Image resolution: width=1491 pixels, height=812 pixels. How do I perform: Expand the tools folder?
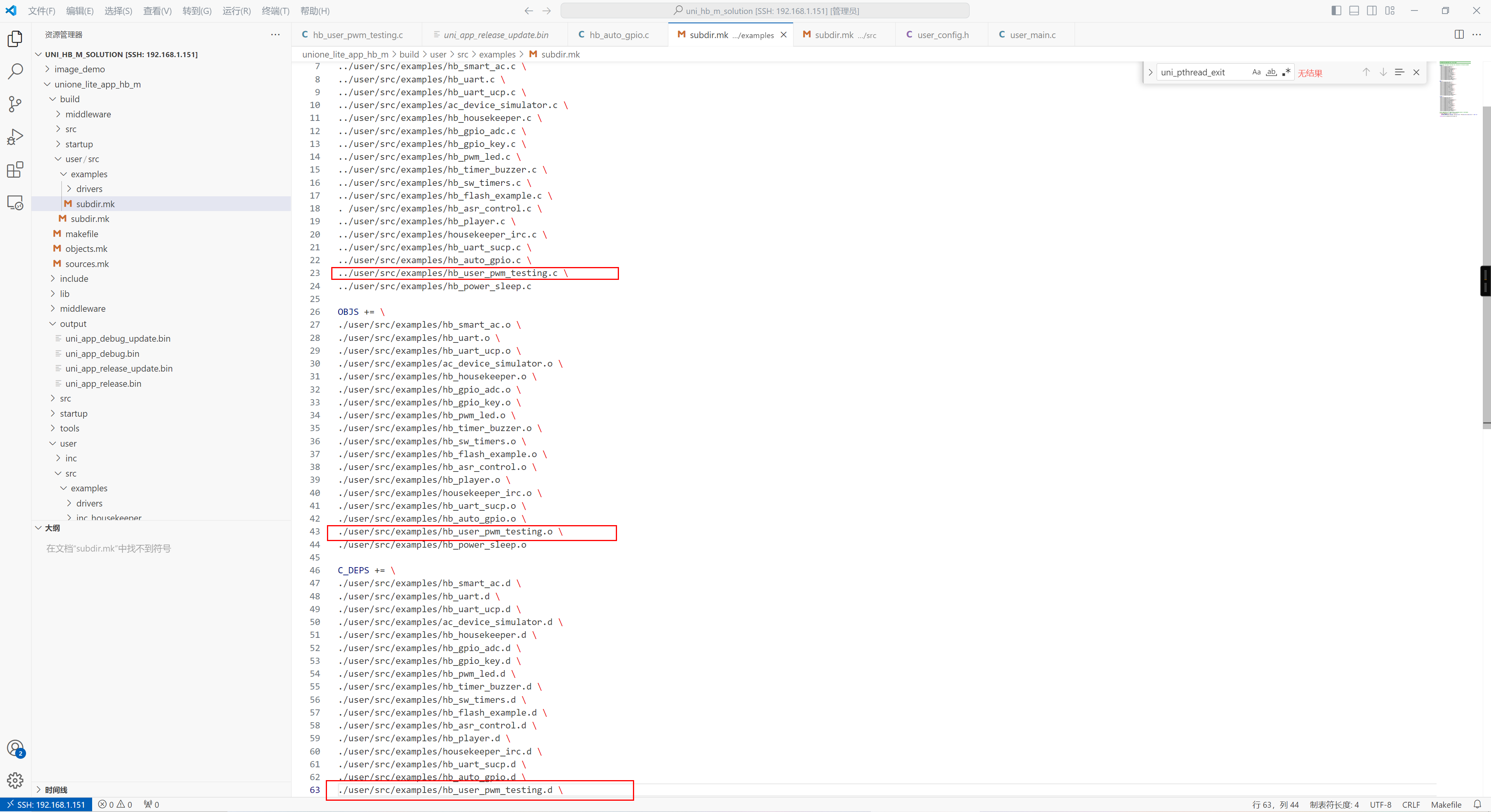[x=70, y=428]
